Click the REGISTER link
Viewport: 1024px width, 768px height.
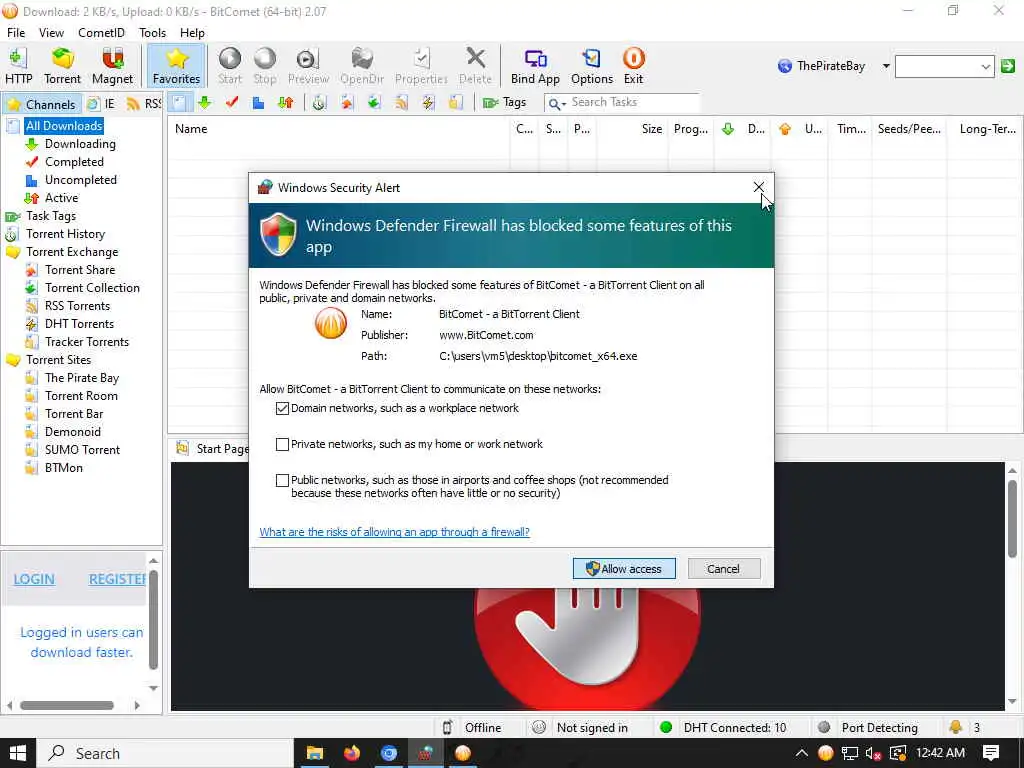[x=118, y=579]
